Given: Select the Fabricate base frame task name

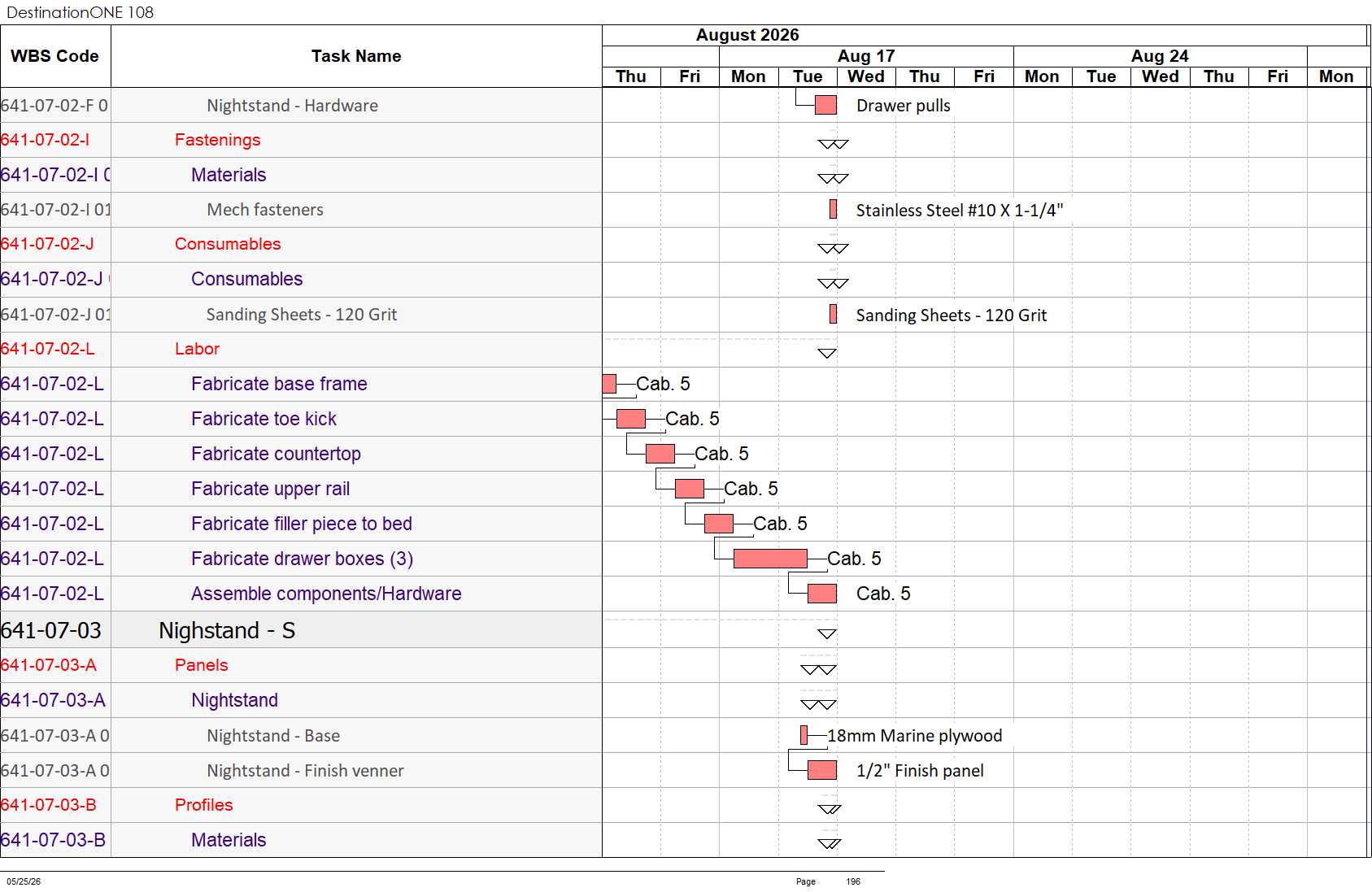Looking at the screenshot, I should (x=279, y=384).
